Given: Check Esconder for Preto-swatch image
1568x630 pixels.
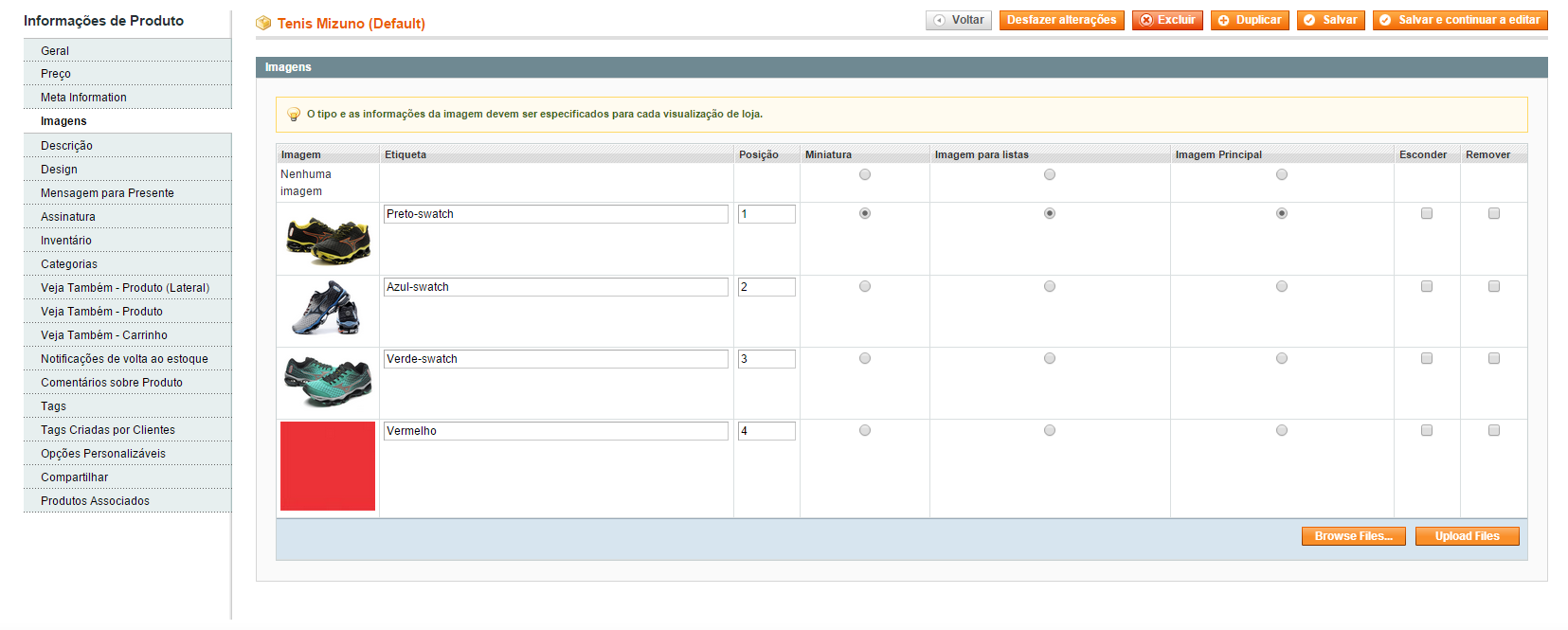Looking at the screenshot, I should [1427, 213].
